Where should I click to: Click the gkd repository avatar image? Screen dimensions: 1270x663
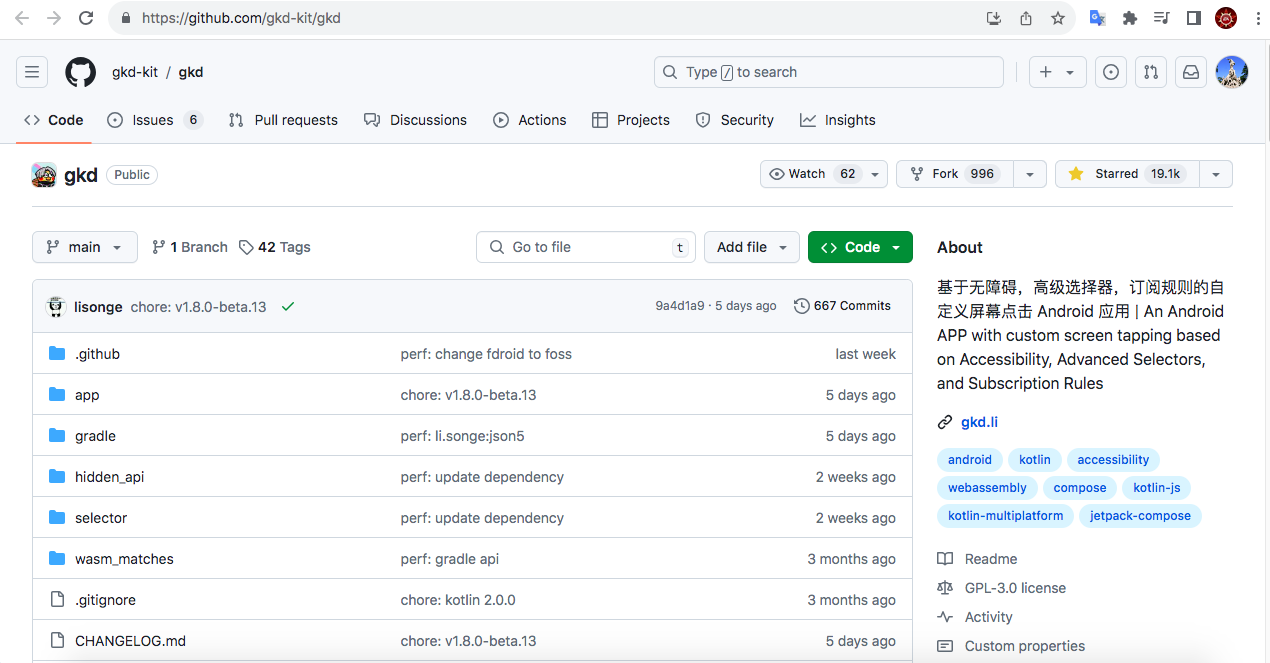[x=44, y=175]
